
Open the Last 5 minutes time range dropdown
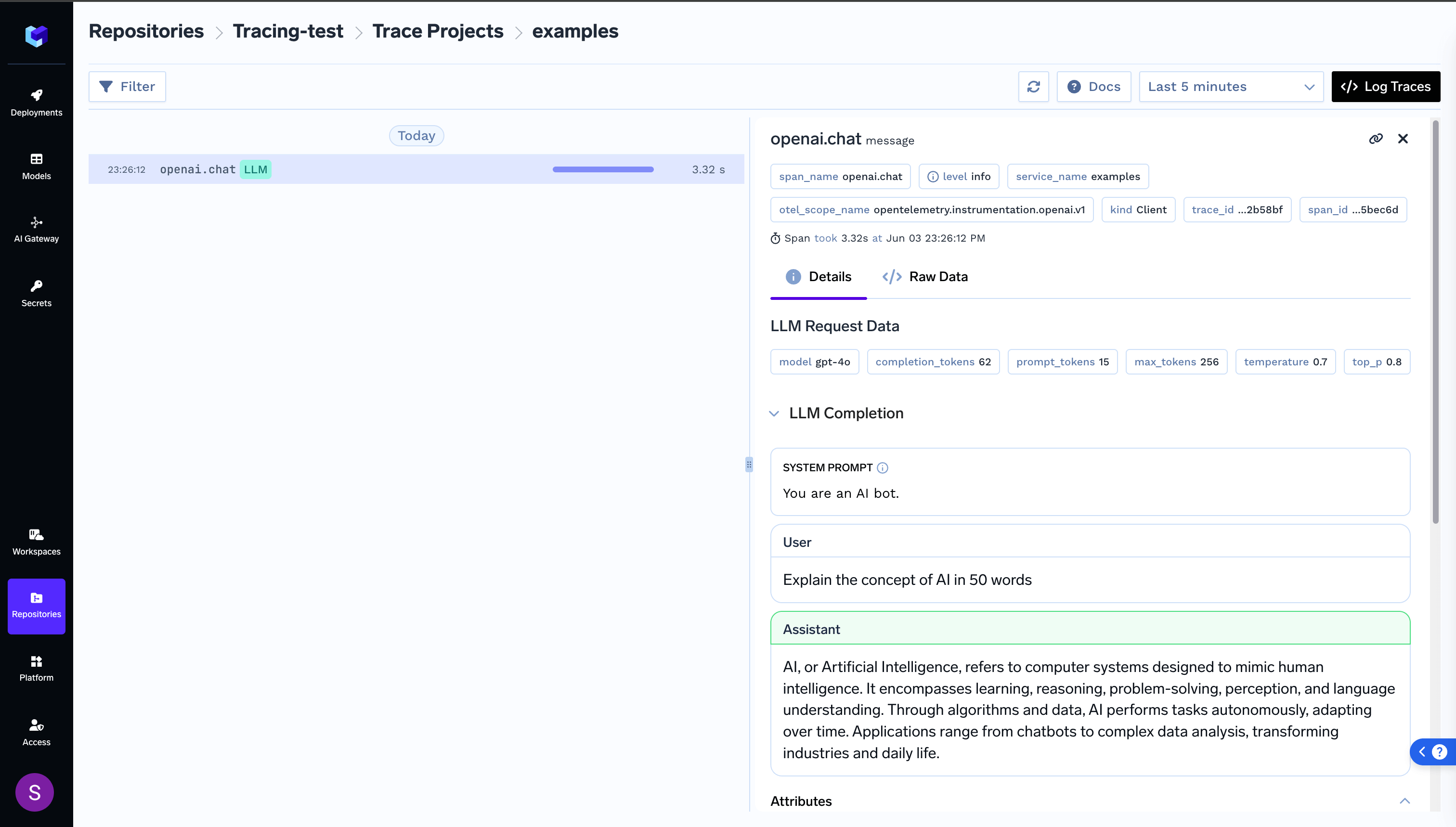(1231, 86)
